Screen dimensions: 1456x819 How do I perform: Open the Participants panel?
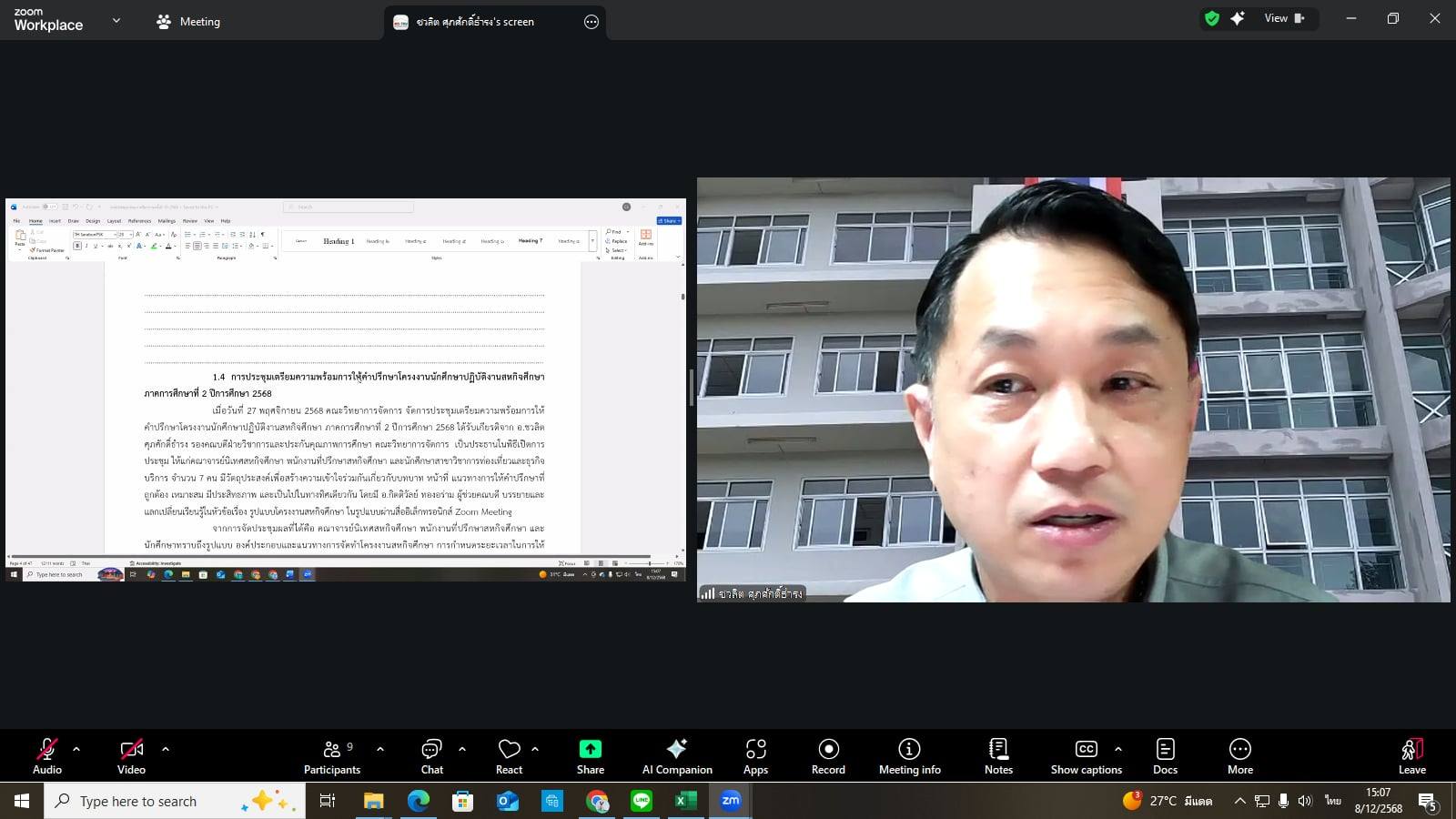[x=332, y=756]
